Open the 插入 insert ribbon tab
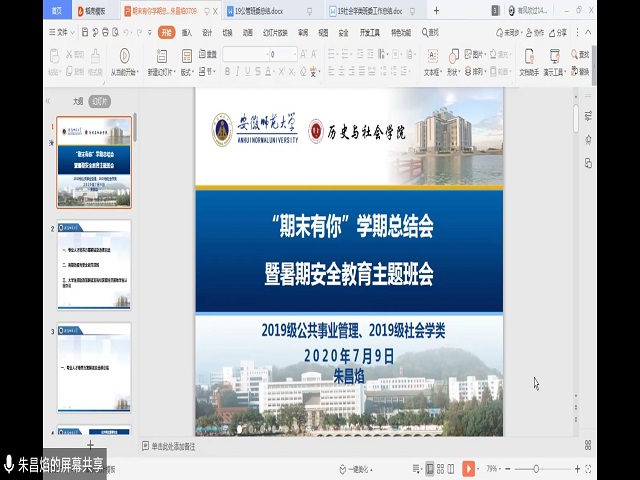 [x=187, y=32]
